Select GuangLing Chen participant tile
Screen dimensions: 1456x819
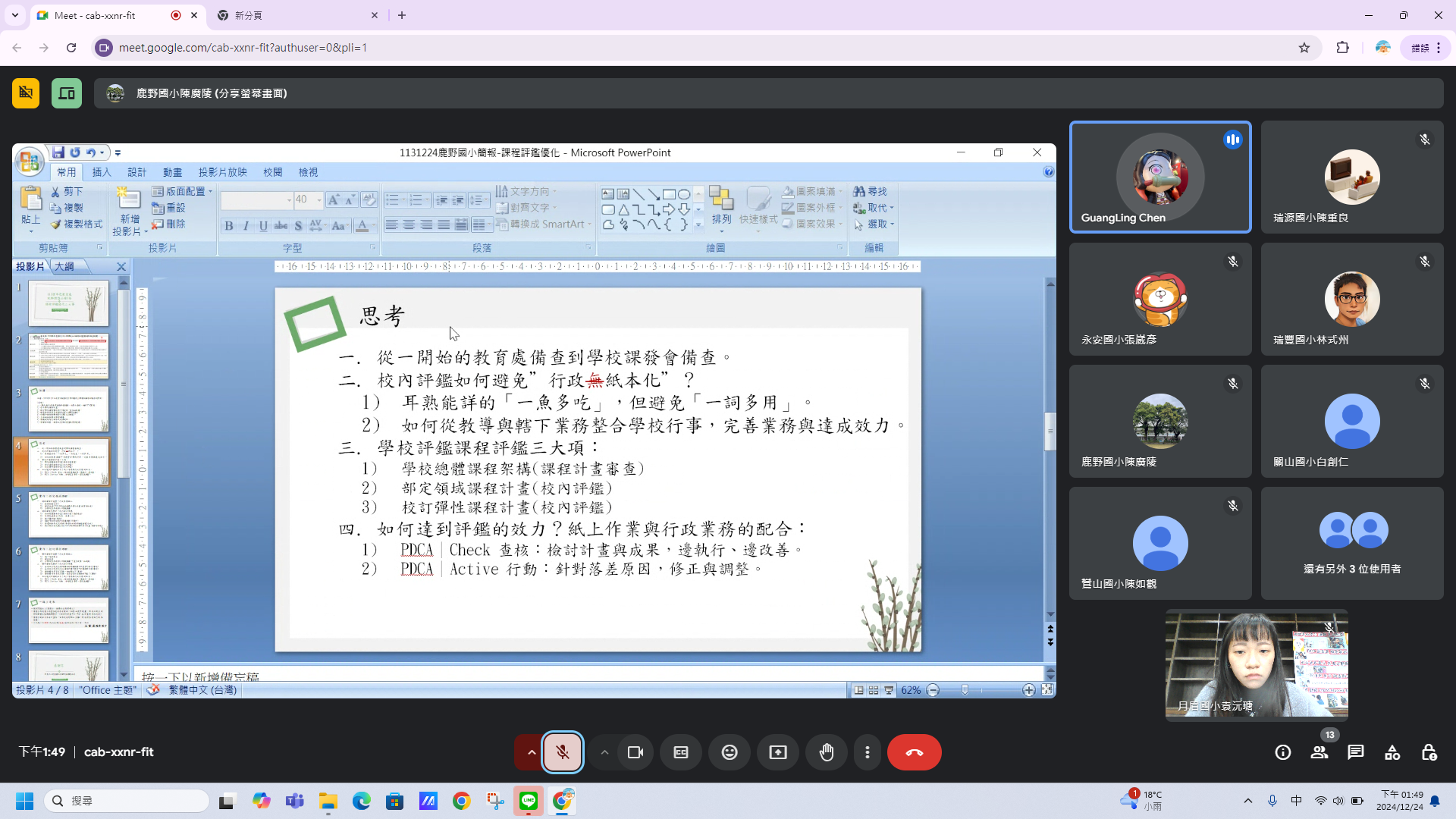[x=1160, y=177]
